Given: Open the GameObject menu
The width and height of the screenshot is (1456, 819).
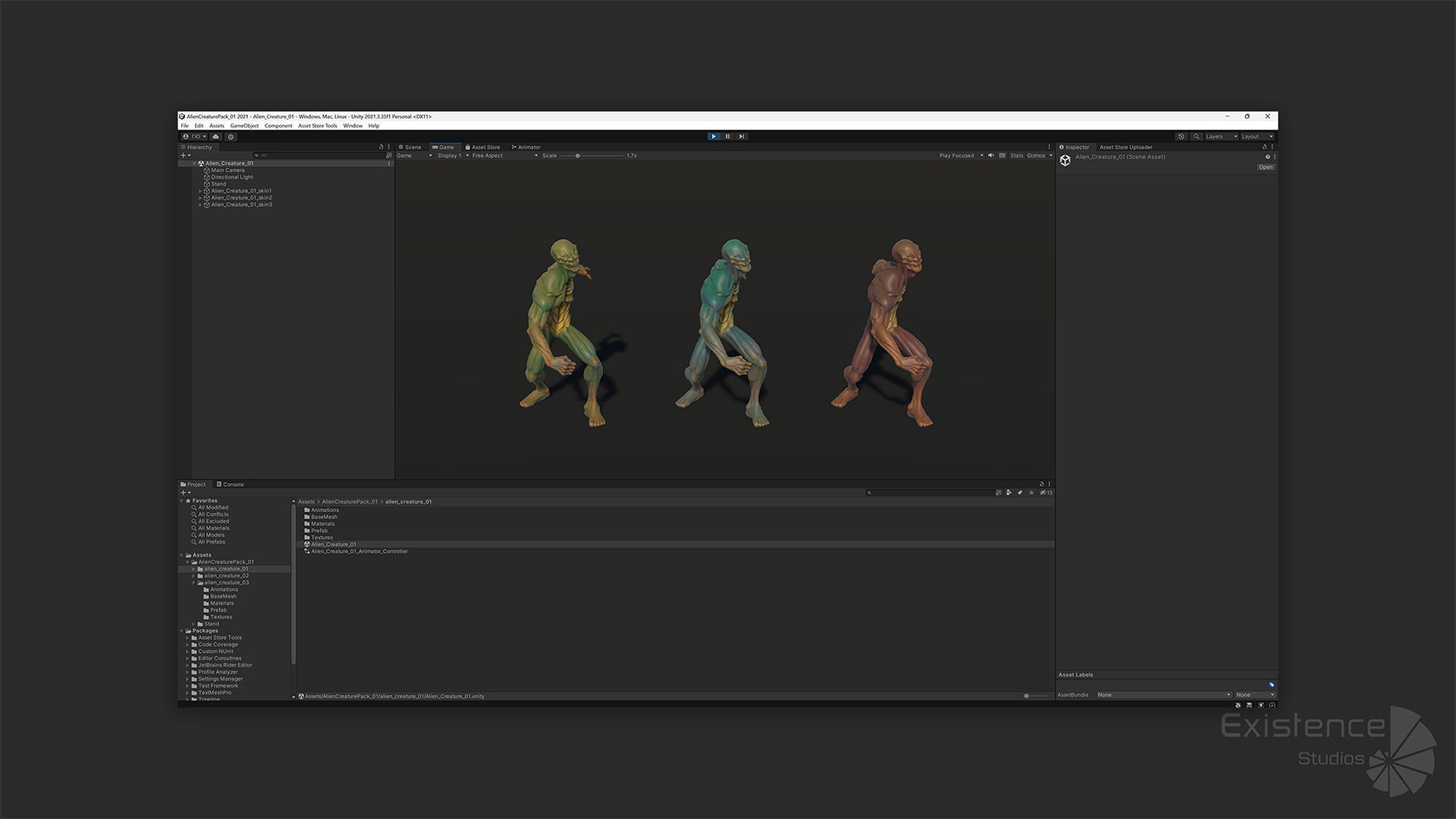Looking at the screenshot, I should click(244, 126).
